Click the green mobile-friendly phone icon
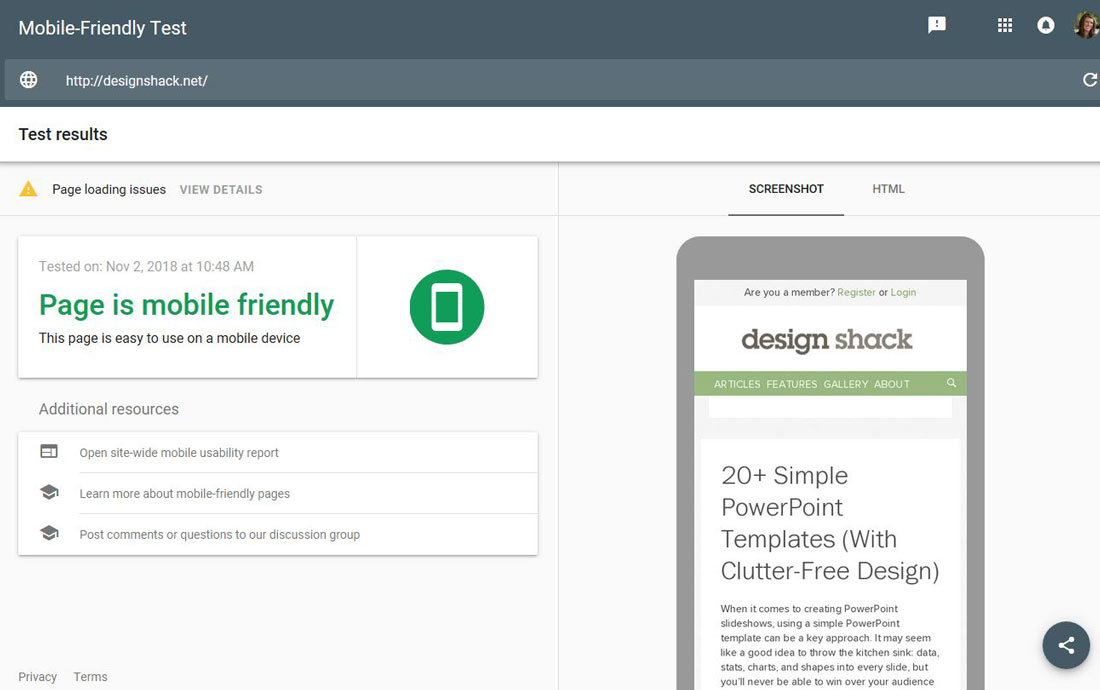Screen dimensions: 1100x690 [x=447, y=306]
